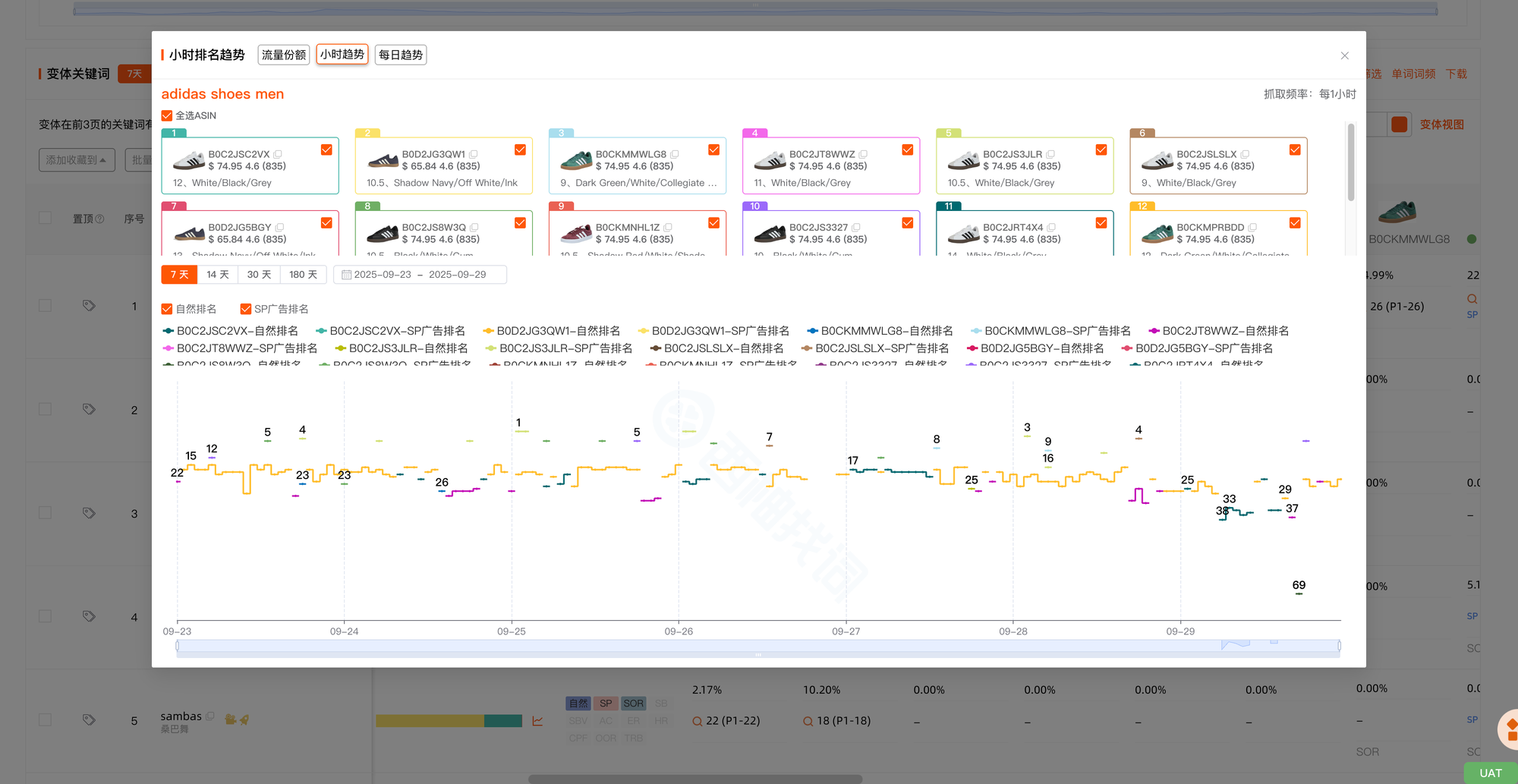This screenshot has height=784, width=1518.
Task: Toggle the 自然排名 checkbox
Action: click(167, 309)
